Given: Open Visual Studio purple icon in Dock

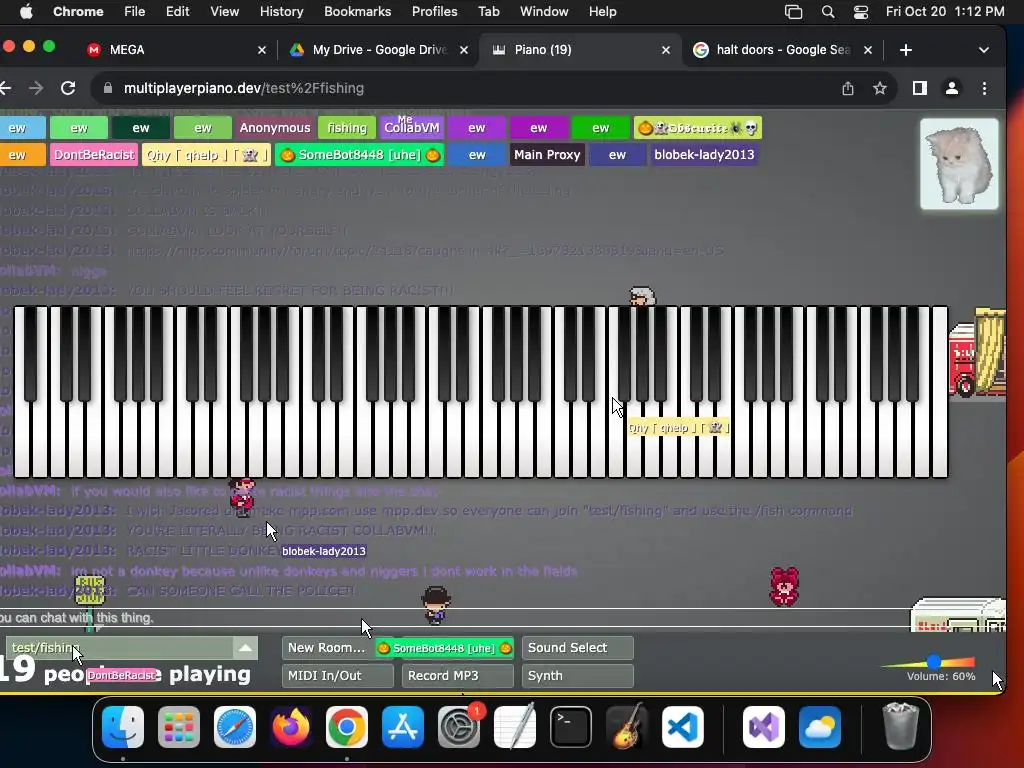Looking at the screenshot, I should 764,727.
